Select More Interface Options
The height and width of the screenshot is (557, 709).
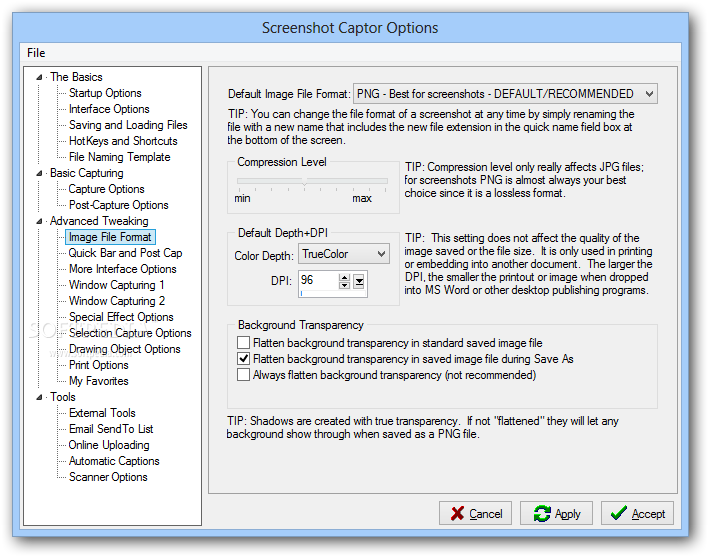(123, 269)
